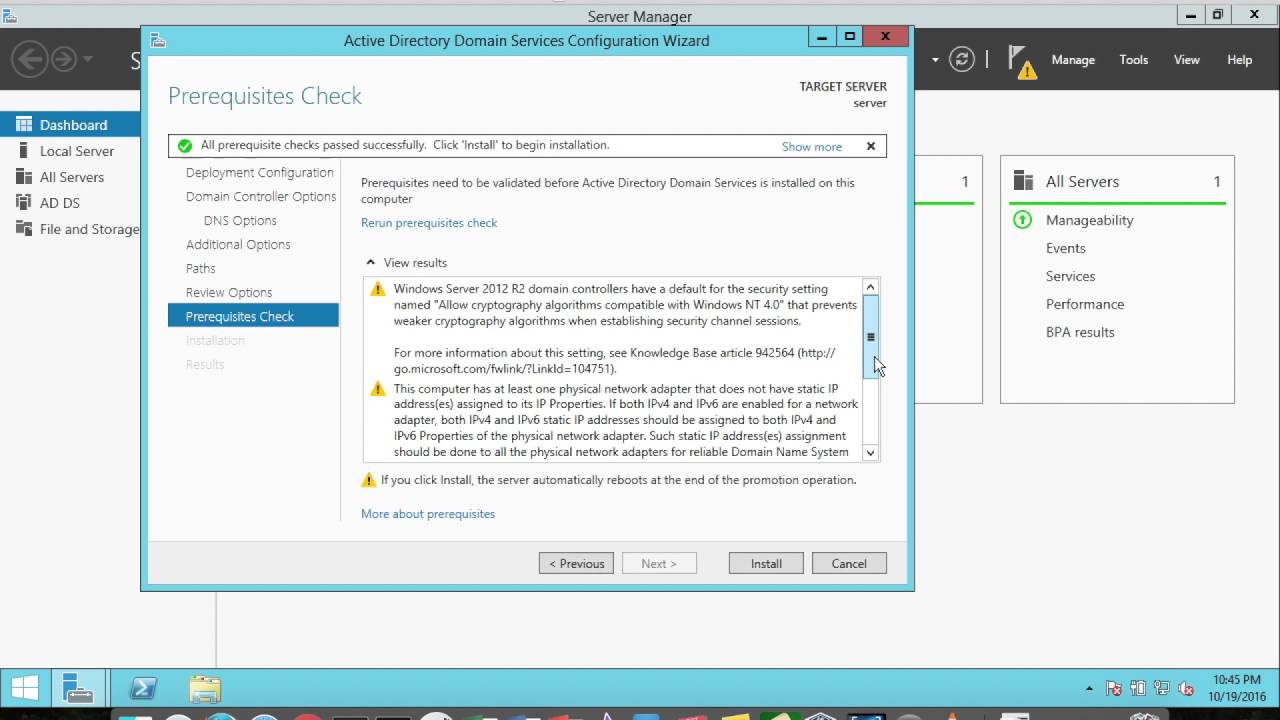The width and height of the screenshot is (1280, 720).
Task: Click More about prerequisites link
Action: 428,514
